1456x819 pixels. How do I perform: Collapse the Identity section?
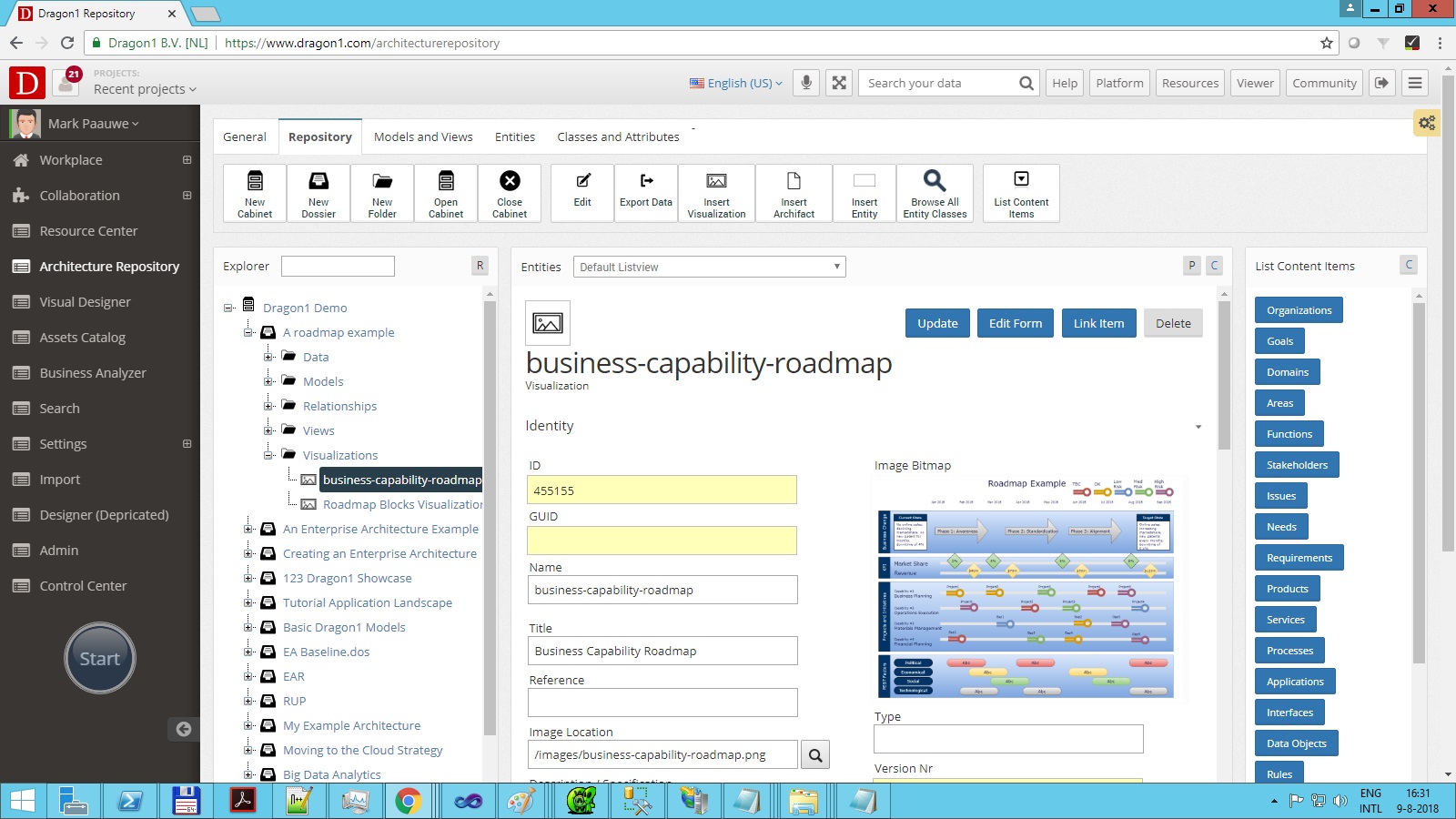click(1198, 427)
